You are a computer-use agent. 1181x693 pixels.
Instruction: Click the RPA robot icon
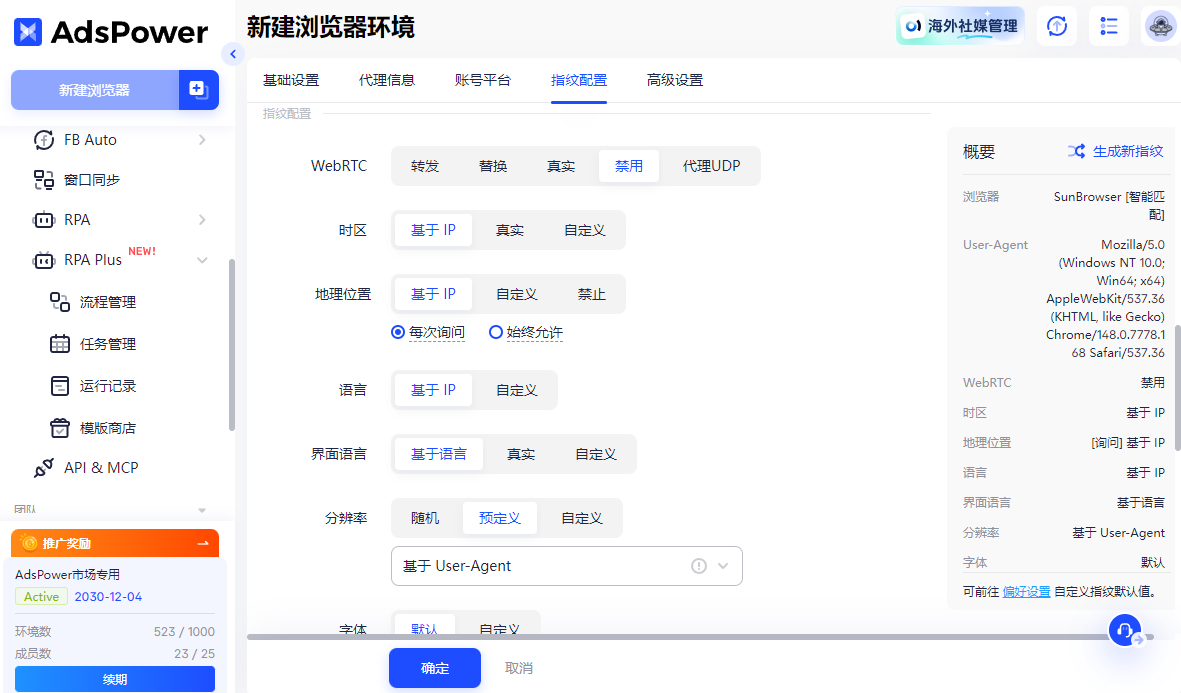[x=44, y=220]
